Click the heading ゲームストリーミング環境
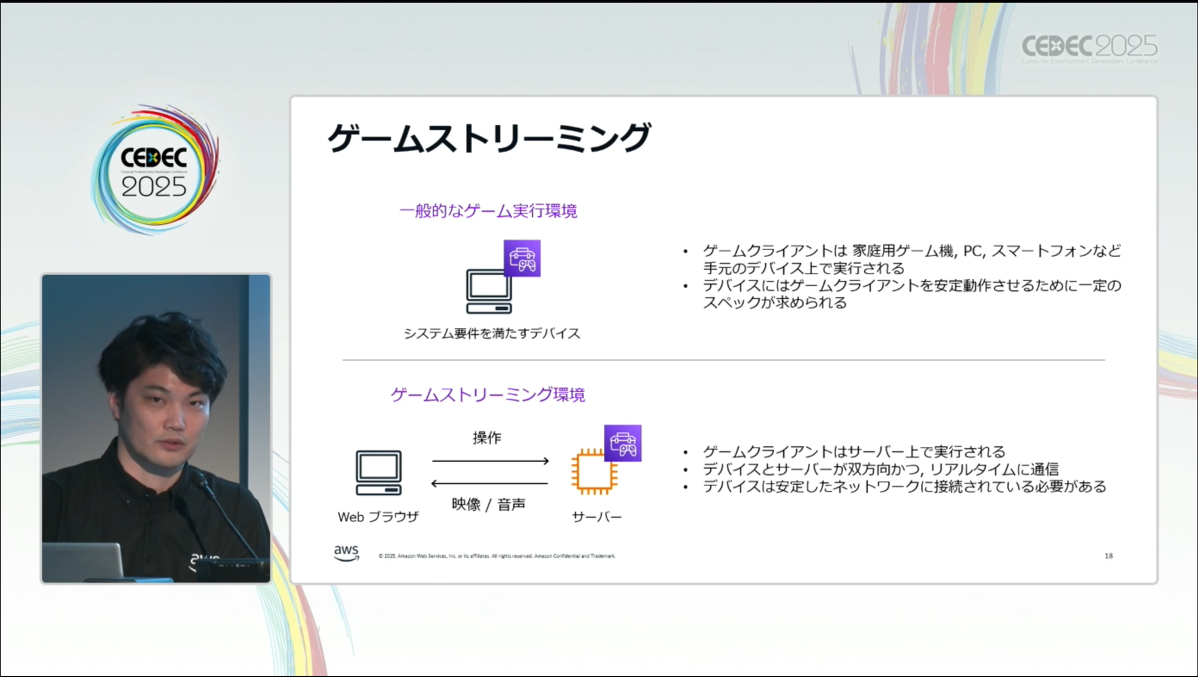 pos(488,394)
